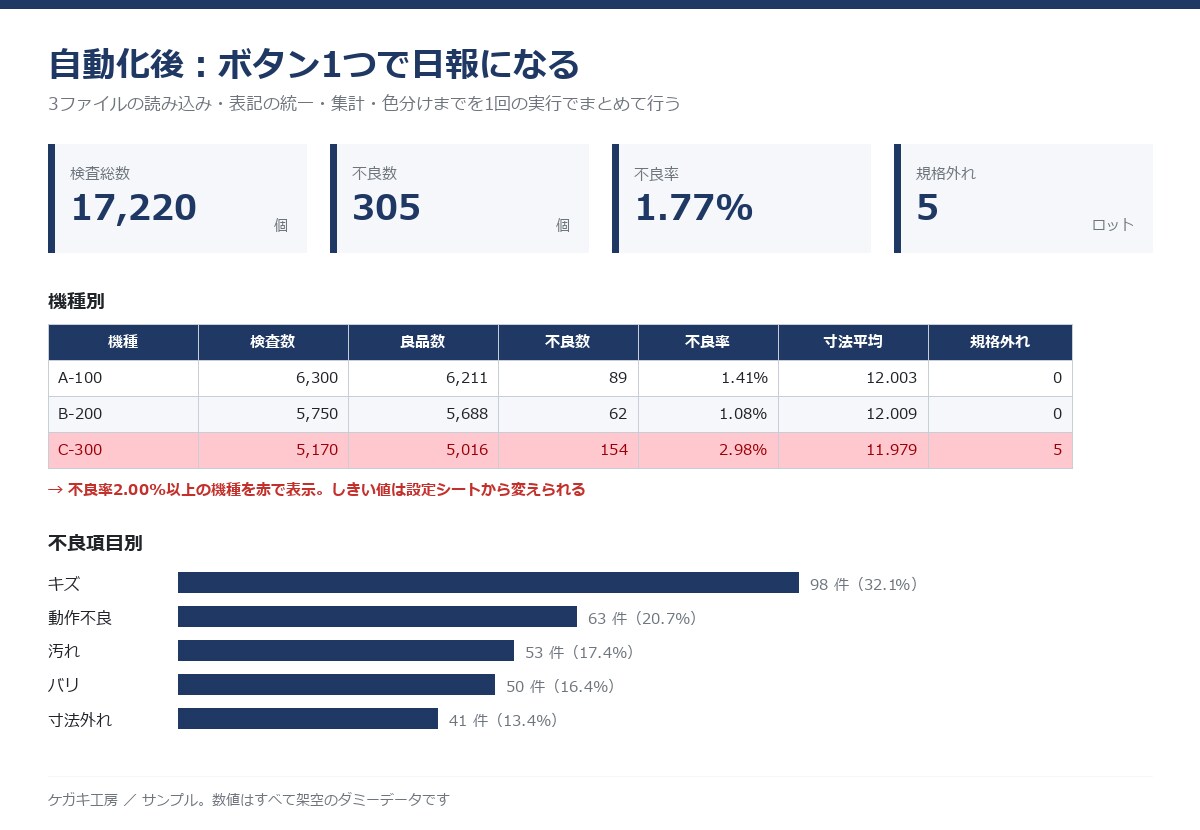The image size is (1200, 830).
Task: Click the footer ケガキ工房 sample note
Action: (249, 800)
